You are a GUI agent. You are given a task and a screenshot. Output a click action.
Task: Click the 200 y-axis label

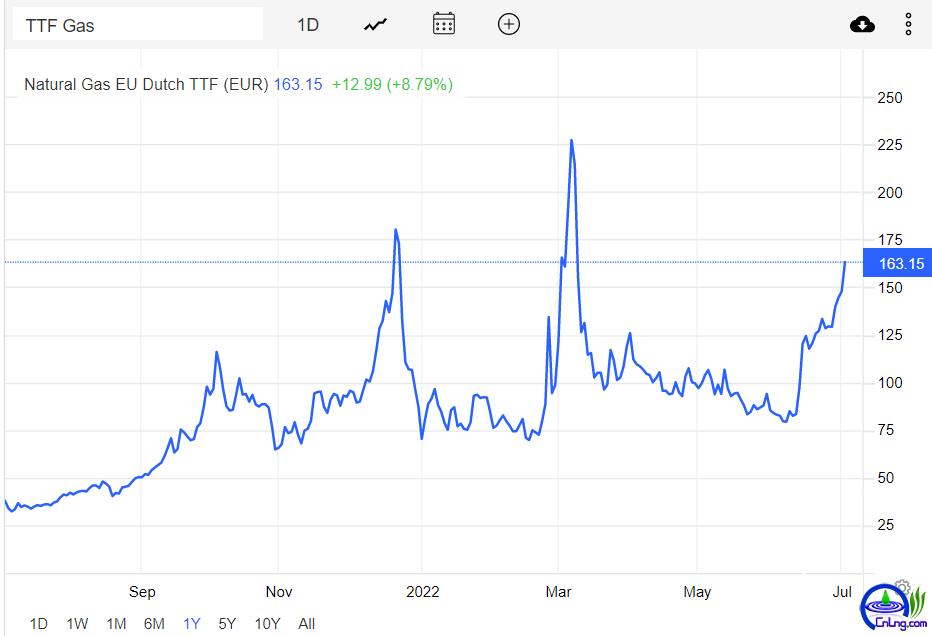tap(890, 192)
